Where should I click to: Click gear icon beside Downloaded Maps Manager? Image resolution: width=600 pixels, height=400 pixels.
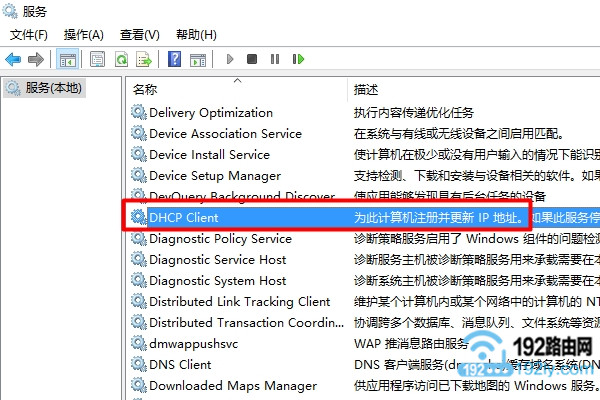pyautogui.click(x=139, y=385)
